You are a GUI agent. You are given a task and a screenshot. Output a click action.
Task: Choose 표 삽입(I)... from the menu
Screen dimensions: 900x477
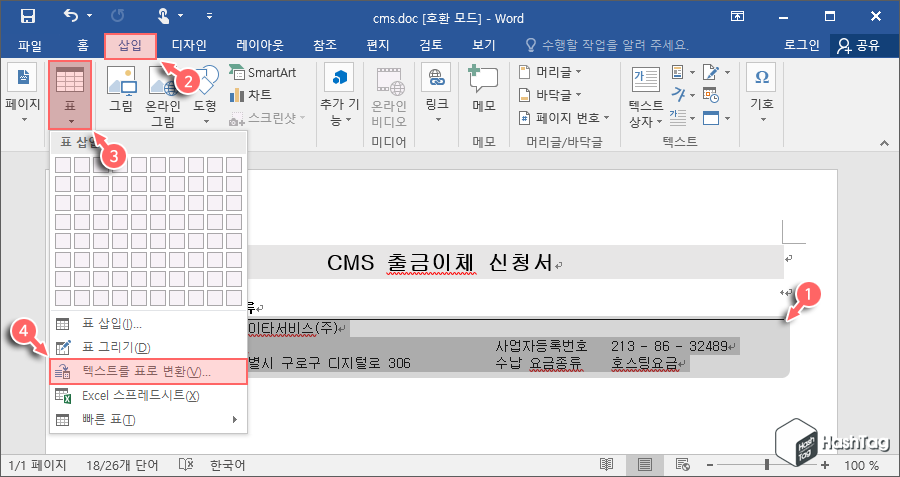point(149,324)
